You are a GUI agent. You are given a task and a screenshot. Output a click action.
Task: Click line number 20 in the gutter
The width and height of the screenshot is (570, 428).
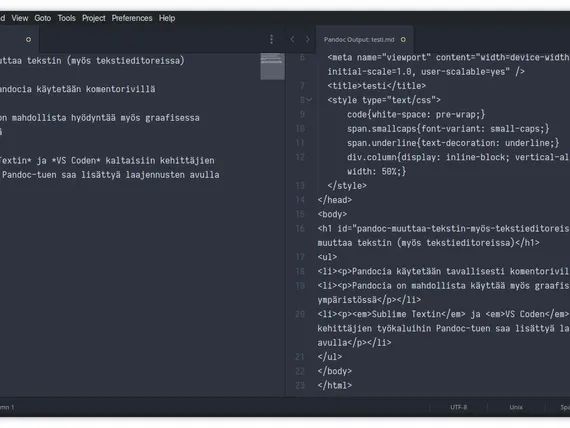click(x=300, y=314)
